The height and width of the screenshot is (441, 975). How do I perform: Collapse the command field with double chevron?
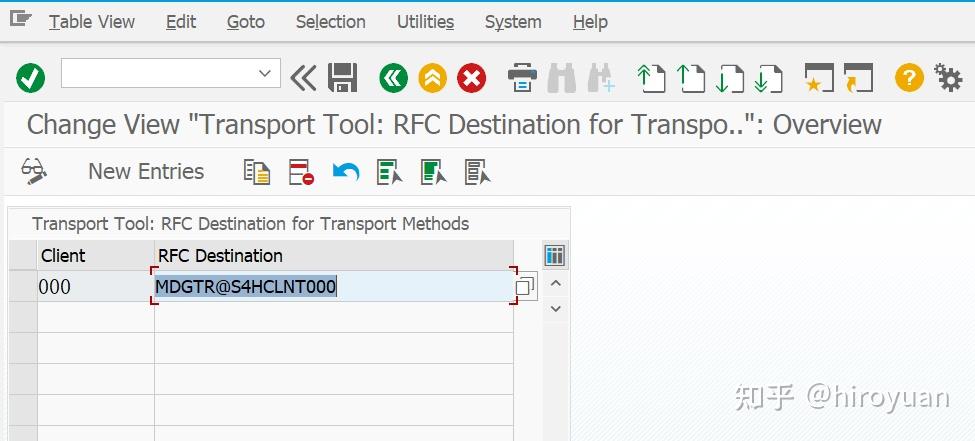pyautogui.click(x=303, y=78)
